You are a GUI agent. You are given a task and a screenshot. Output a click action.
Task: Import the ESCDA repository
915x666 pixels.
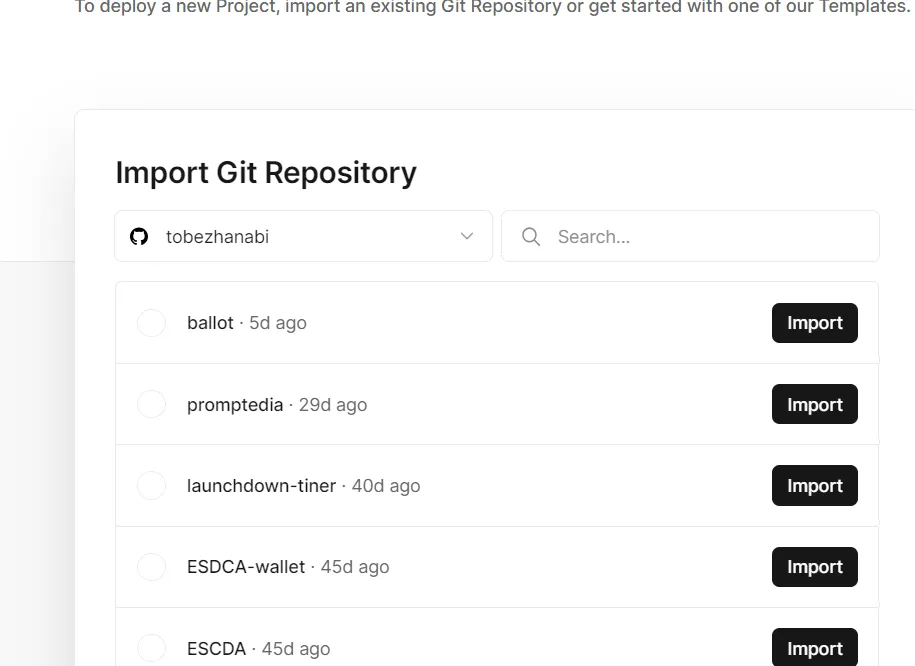tap(814, 648)
